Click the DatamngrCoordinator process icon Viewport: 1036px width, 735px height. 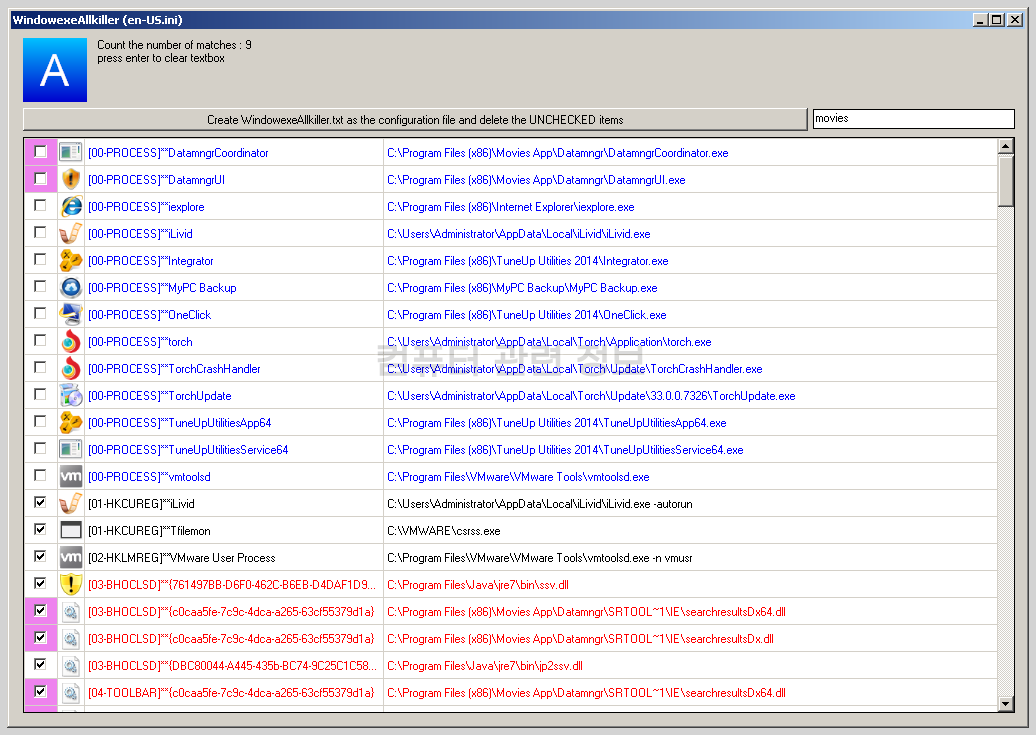(x=71, y=153)
